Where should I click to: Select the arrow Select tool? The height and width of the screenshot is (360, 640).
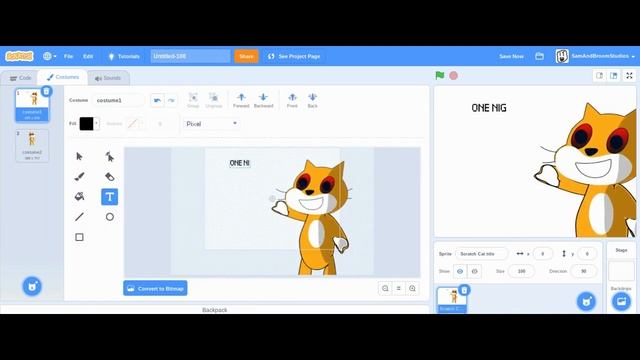(x=79, y=156)
